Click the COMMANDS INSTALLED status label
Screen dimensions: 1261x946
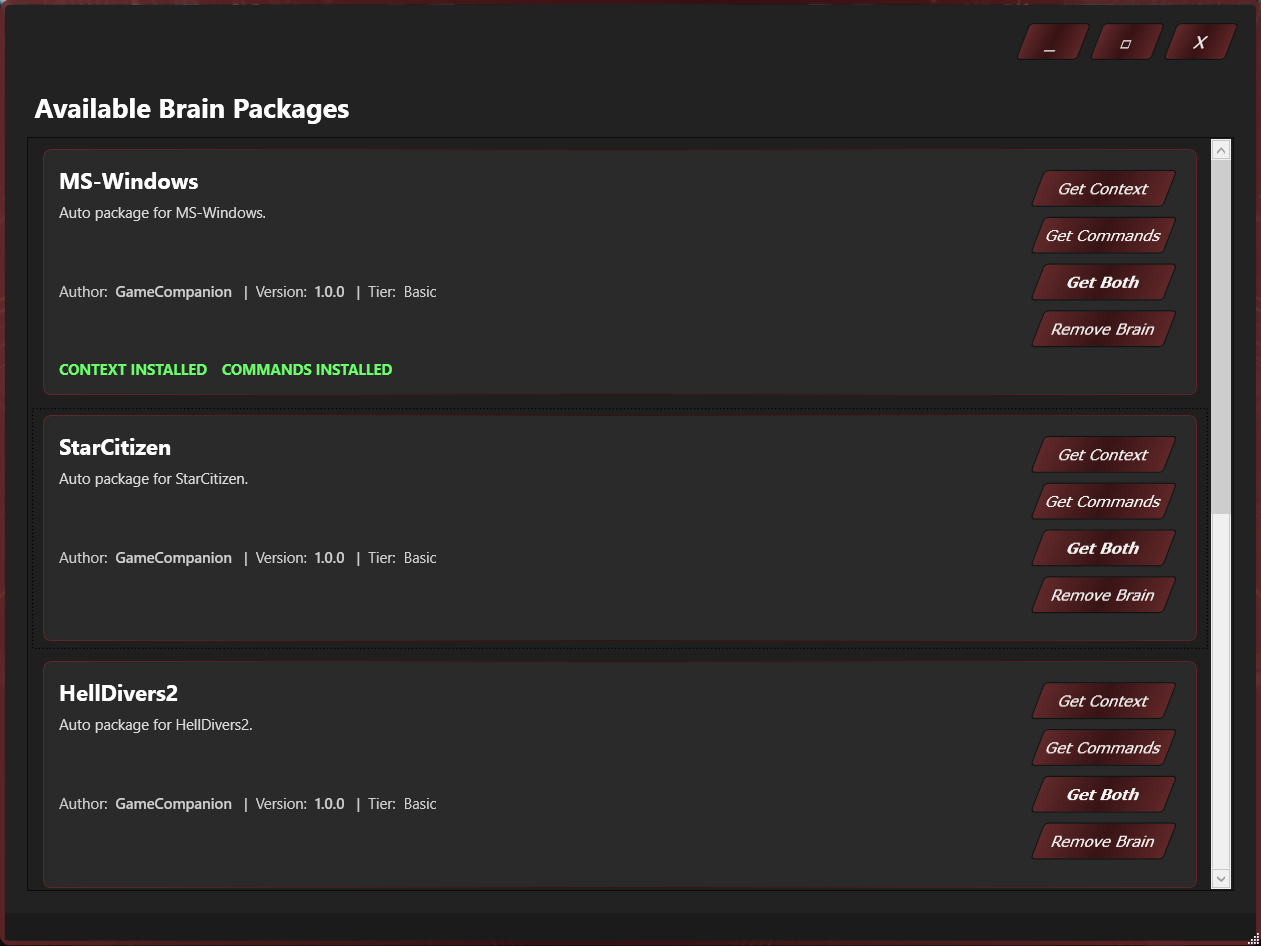click(x=307, y=370)
